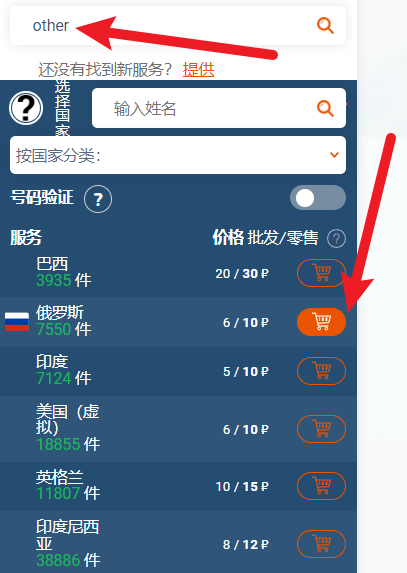Click the cart icon for 美国 (虚拟)
The image size is (407, 573).
click(x=322, y=429)
